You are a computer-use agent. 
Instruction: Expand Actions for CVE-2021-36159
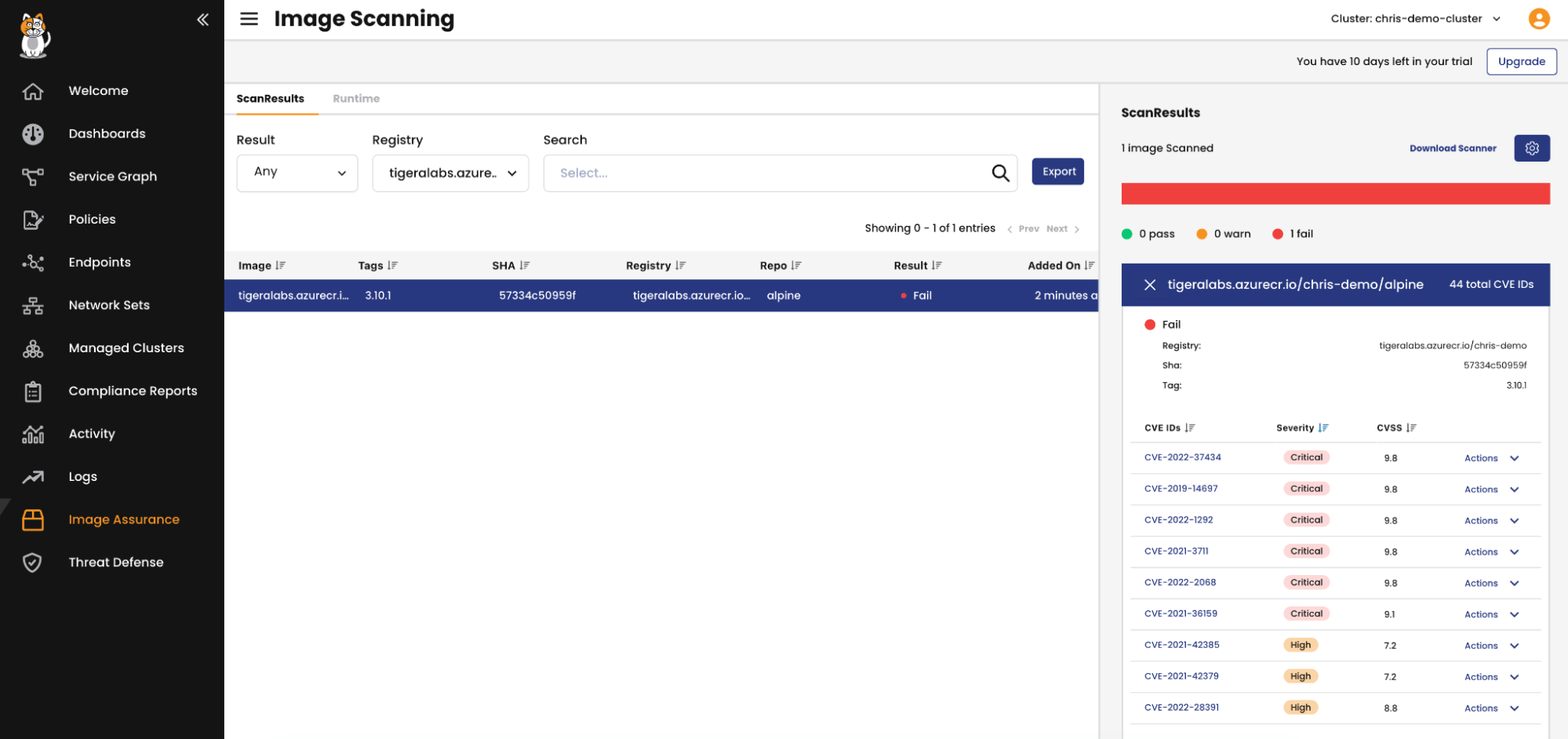(x=1491, y=615)
